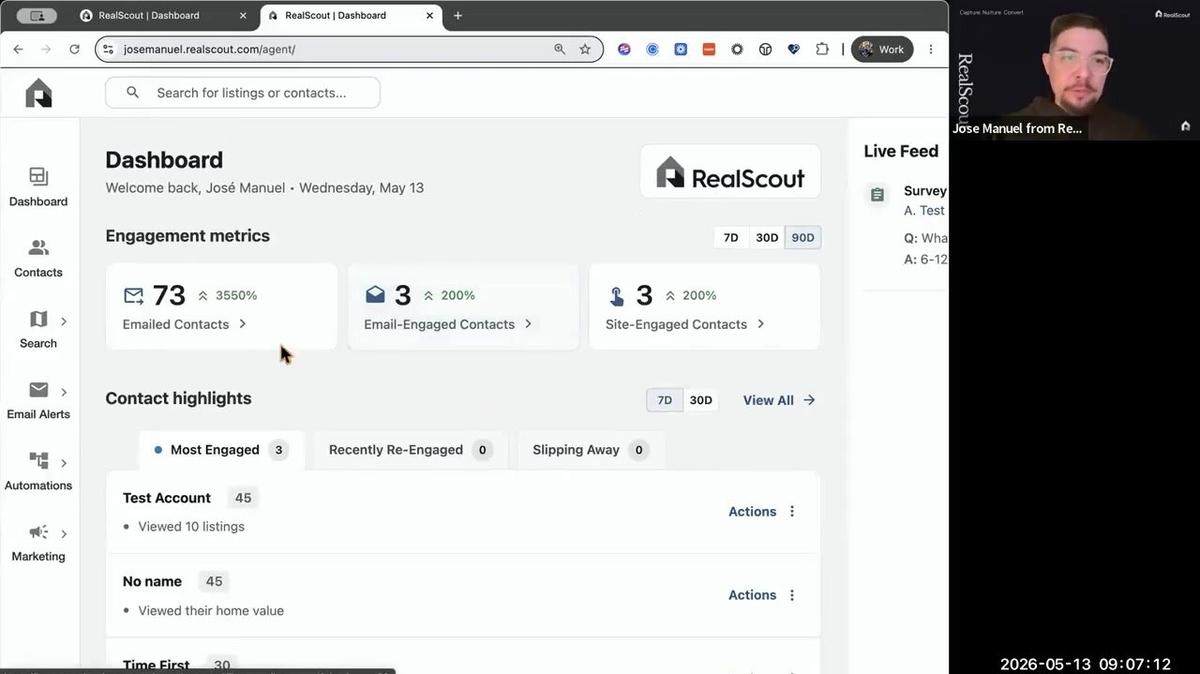Open the Site-Engaged Contacts link
This screenshot has width=1200, height=674.
click(x=676, y=324)
